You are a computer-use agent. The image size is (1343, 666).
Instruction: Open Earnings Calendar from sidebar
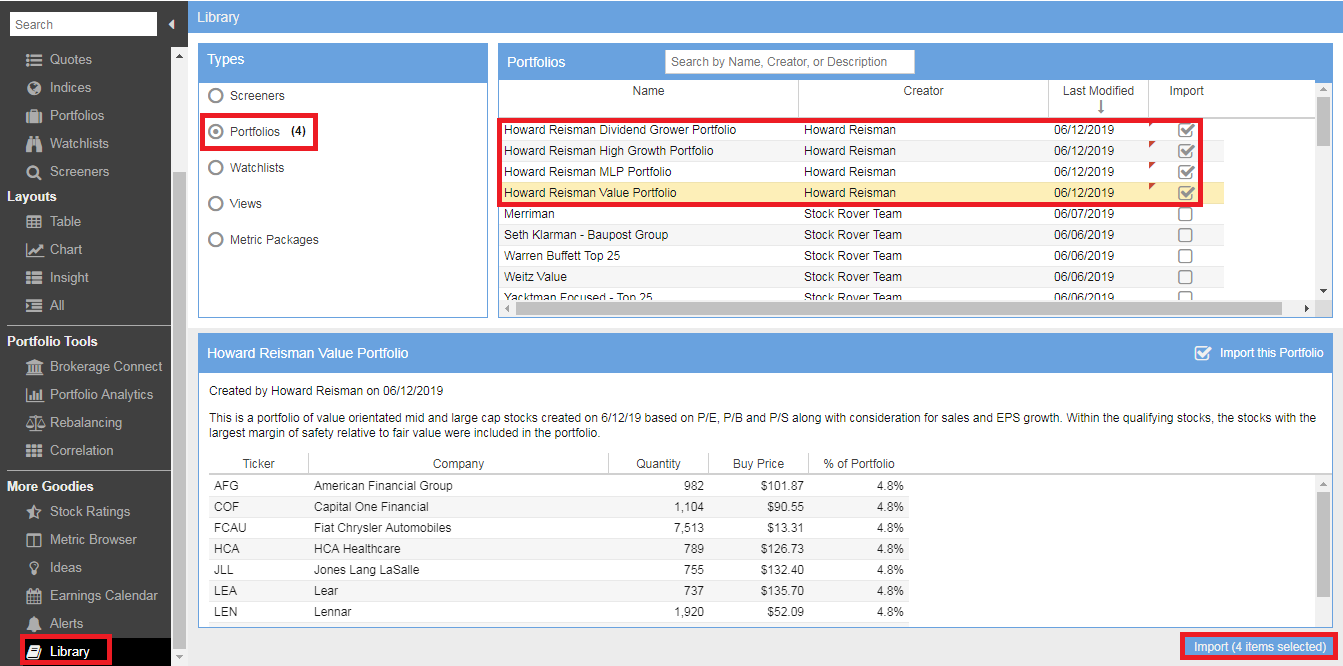[x=104, y=596]
